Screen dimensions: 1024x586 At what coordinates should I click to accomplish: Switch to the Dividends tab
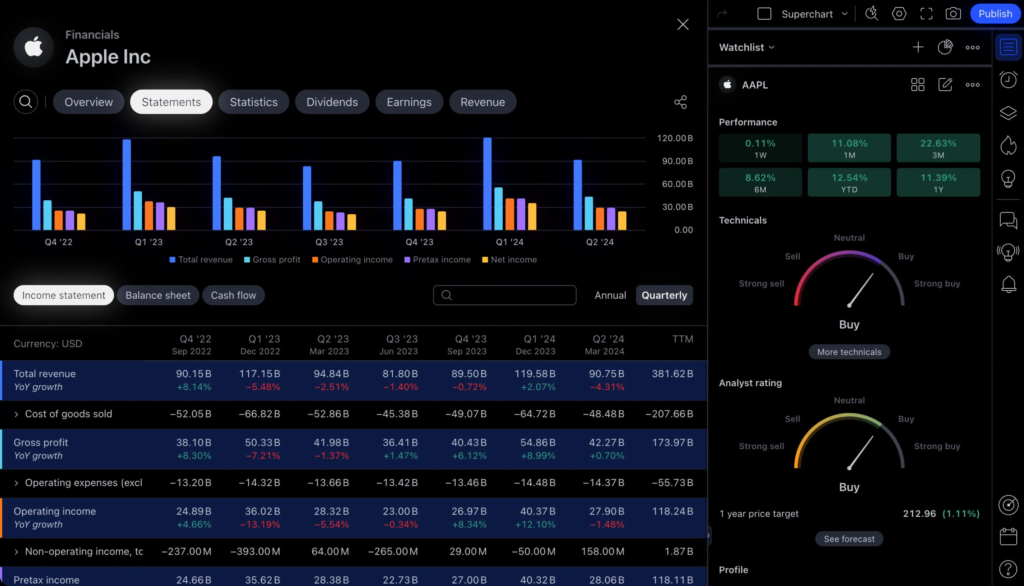332,102
